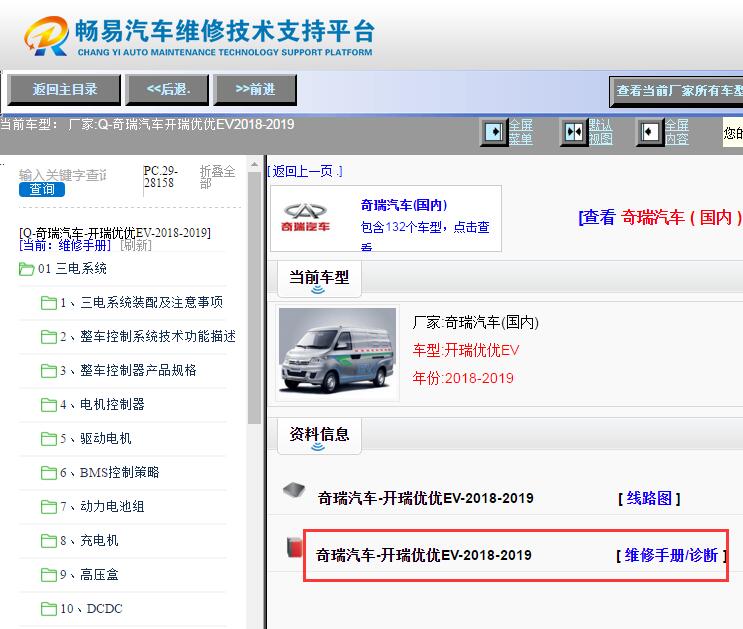Open 4、电机控制器 entry
Viewport: 743px width, 629px height.
click(x=102, y=404)
